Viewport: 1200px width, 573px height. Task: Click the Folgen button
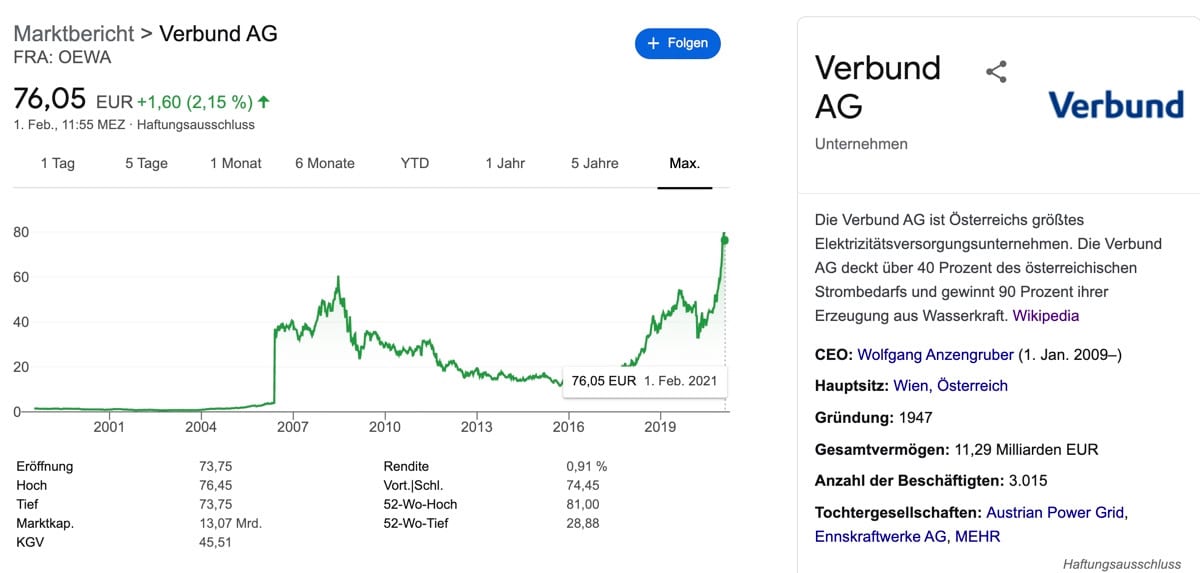pyautogui.click(x=678, y=43)
